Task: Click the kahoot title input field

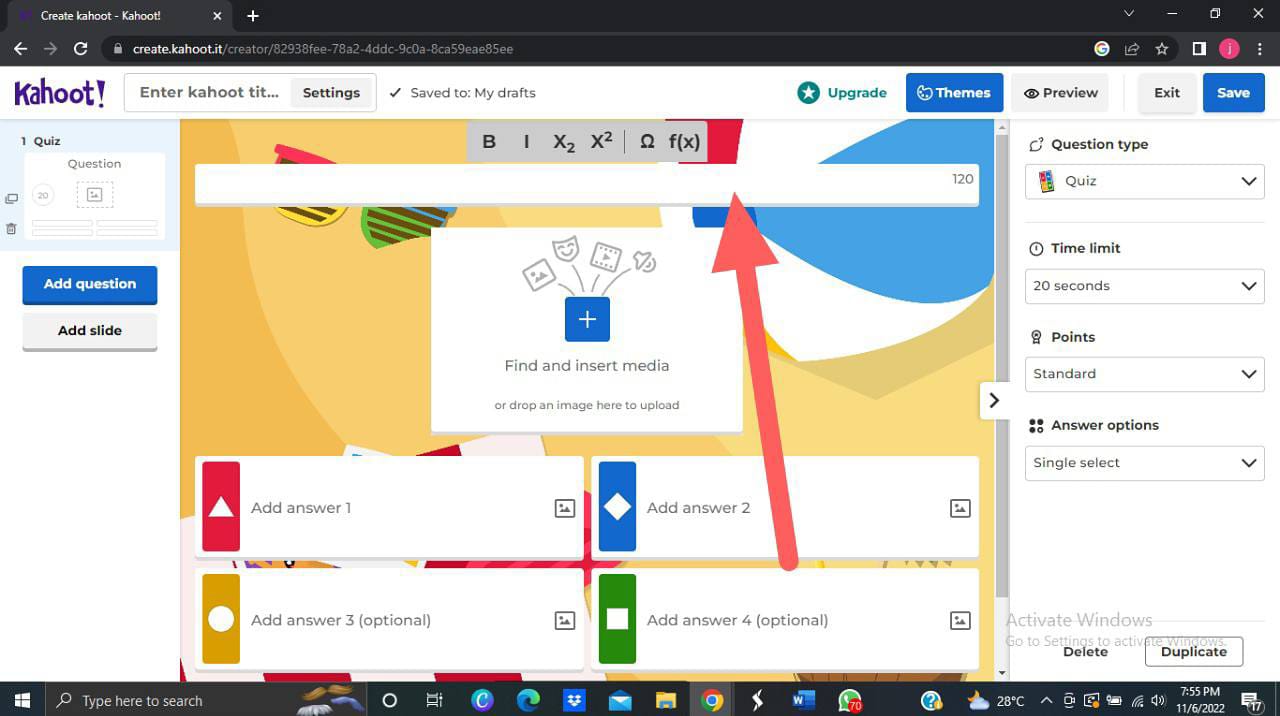Action: (209, 93)
